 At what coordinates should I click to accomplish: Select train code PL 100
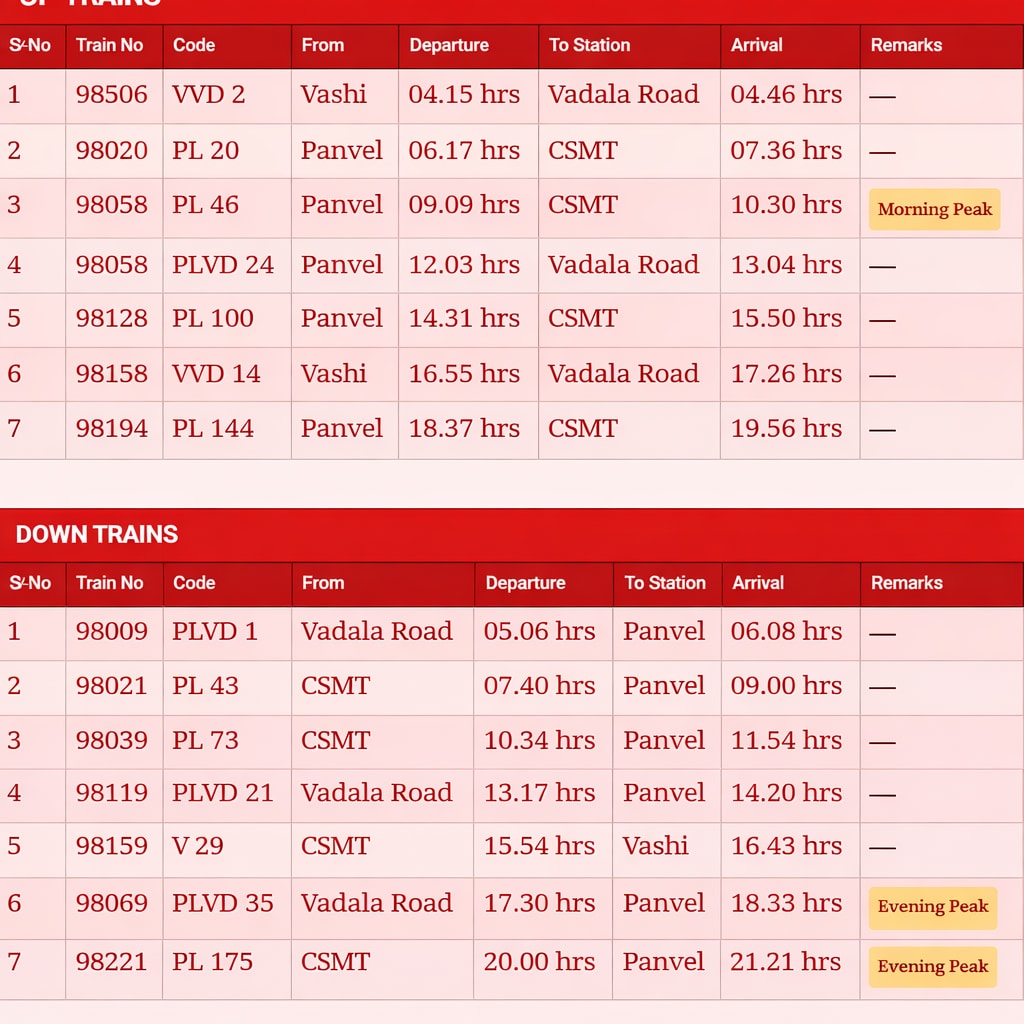(213, 319)
